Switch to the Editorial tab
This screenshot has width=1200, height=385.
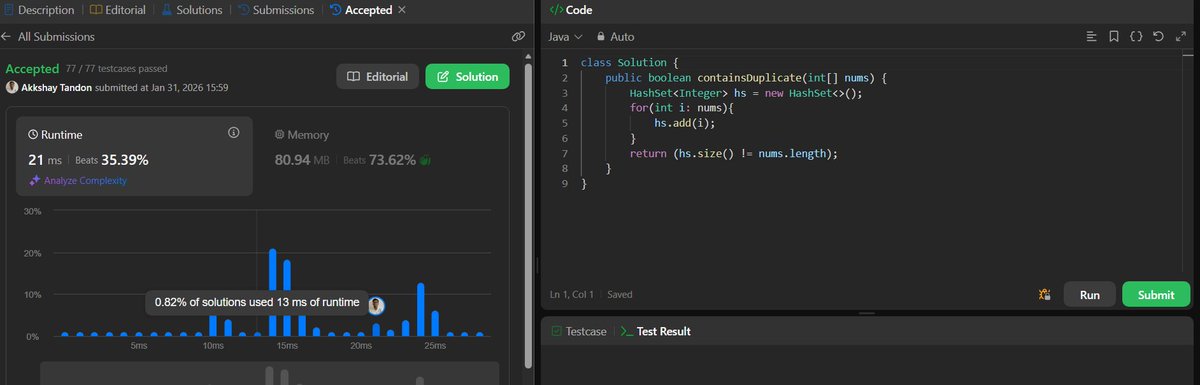[x=117, y=10]
